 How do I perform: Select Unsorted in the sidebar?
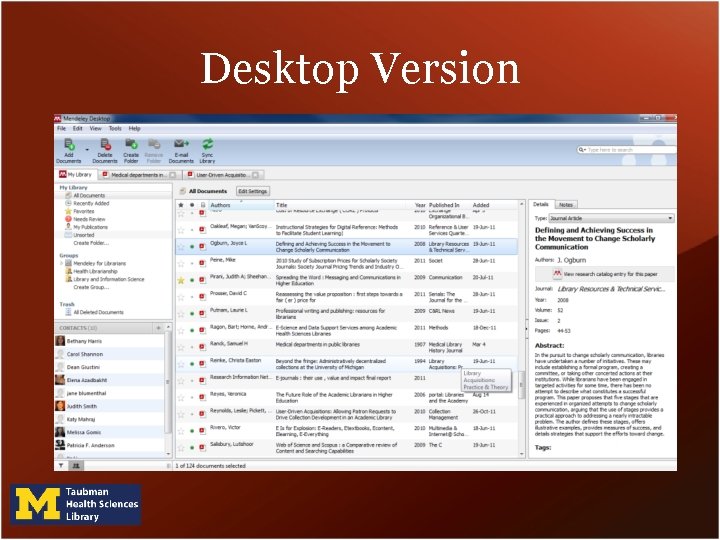[84, 235]
